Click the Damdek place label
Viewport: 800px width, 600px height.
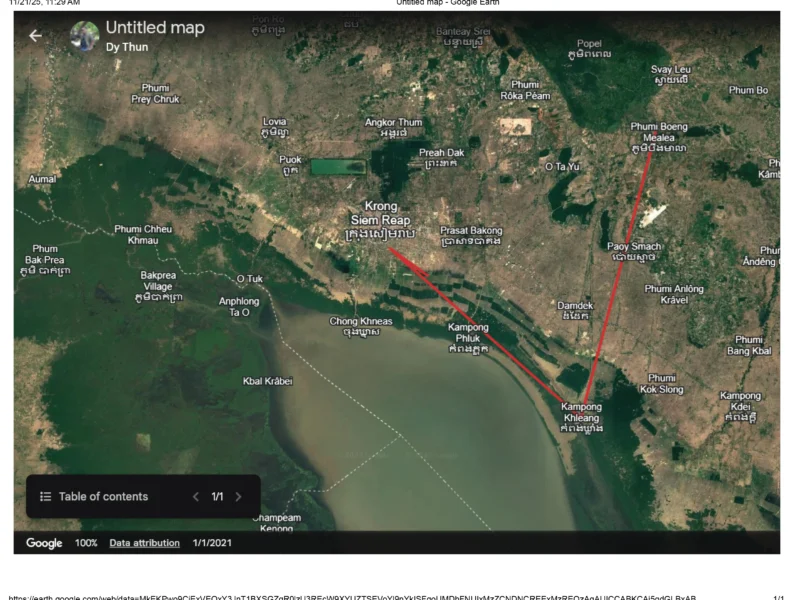[575, 311]
